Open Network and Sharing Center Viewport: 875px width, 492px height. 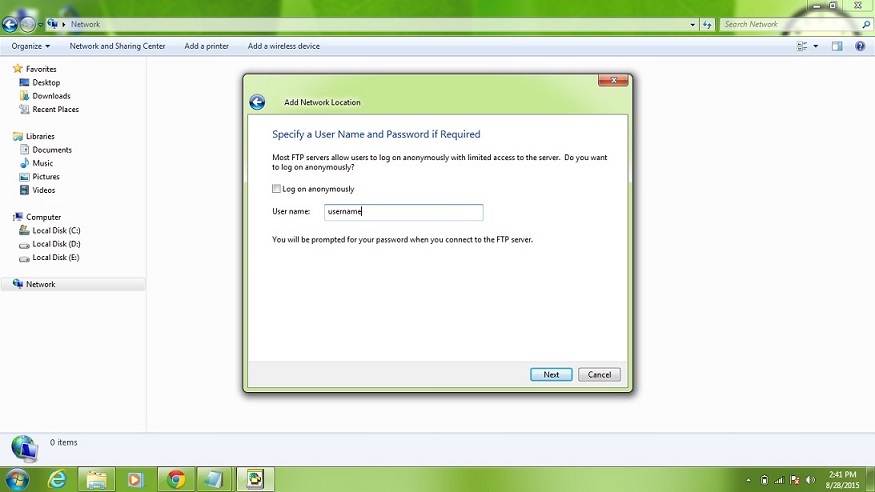[x=117, y=46]
